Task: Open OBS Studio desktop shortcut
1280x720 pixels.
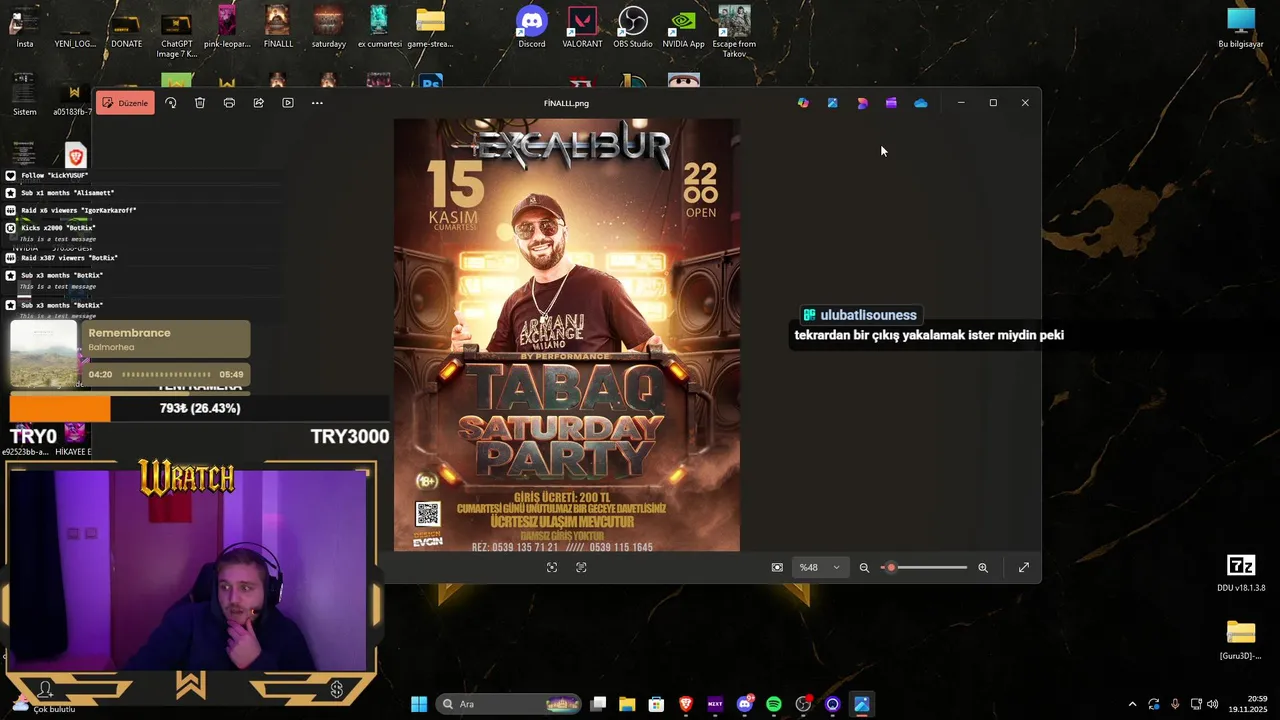Action: [633, 27]
